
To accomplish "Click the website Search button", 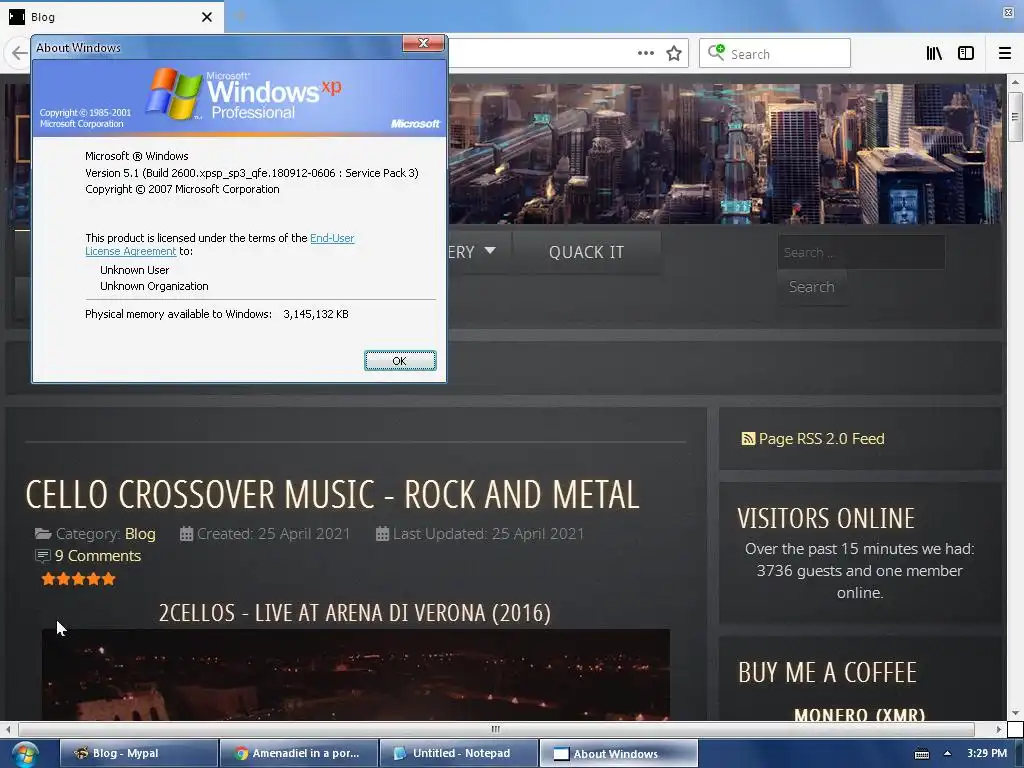I will pyautogui.click(x=811, y=287).
